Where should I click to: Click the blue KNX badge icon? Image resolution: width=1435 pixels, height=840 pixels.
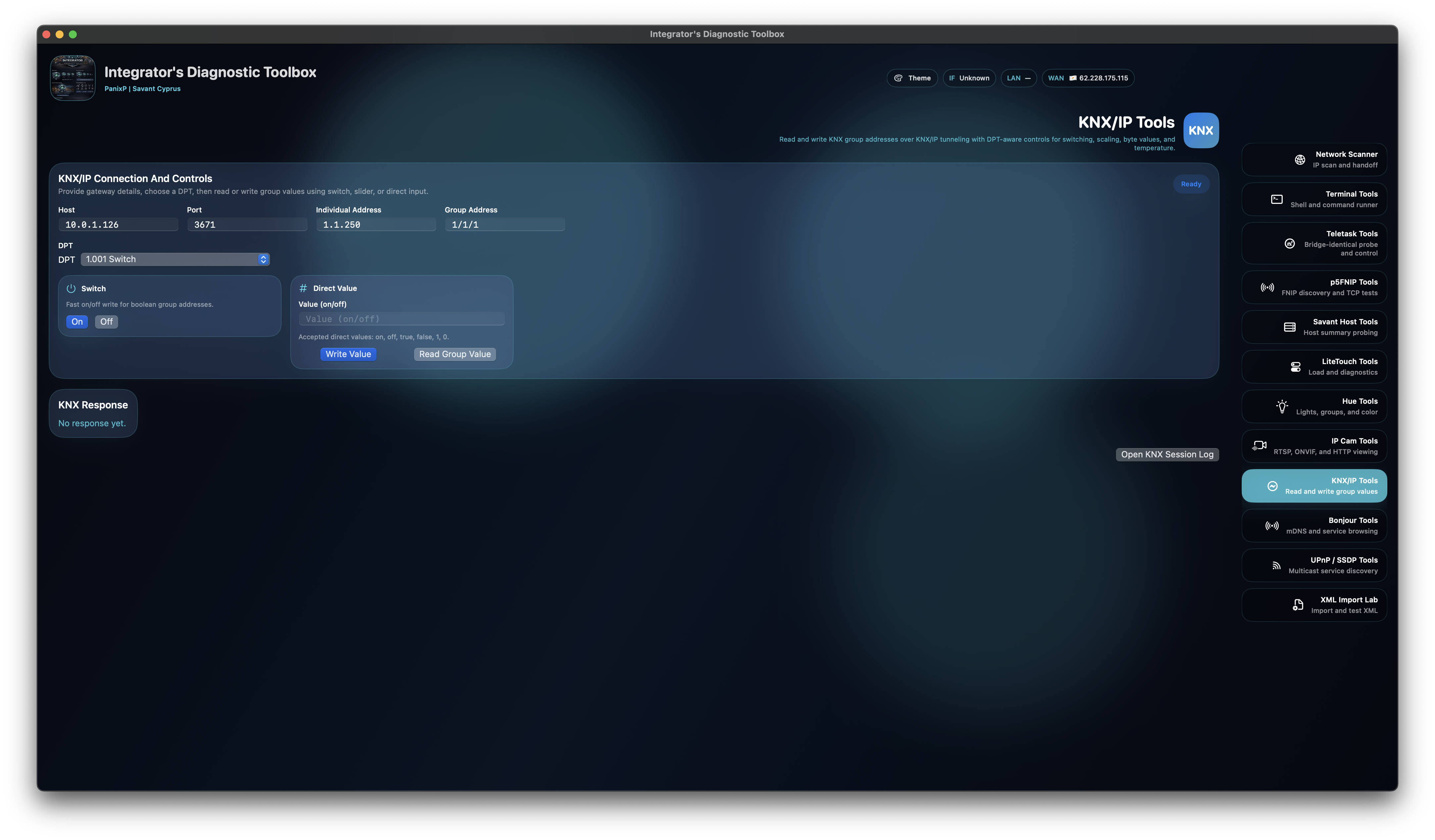click(1200, 130)
